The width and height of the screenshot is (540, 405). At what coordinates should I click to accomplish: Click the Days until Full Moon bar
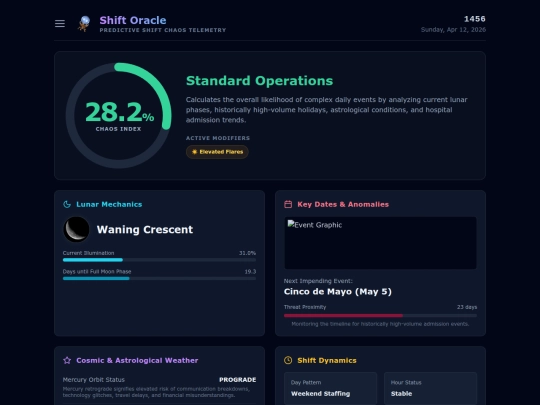(x=159, y=279)
